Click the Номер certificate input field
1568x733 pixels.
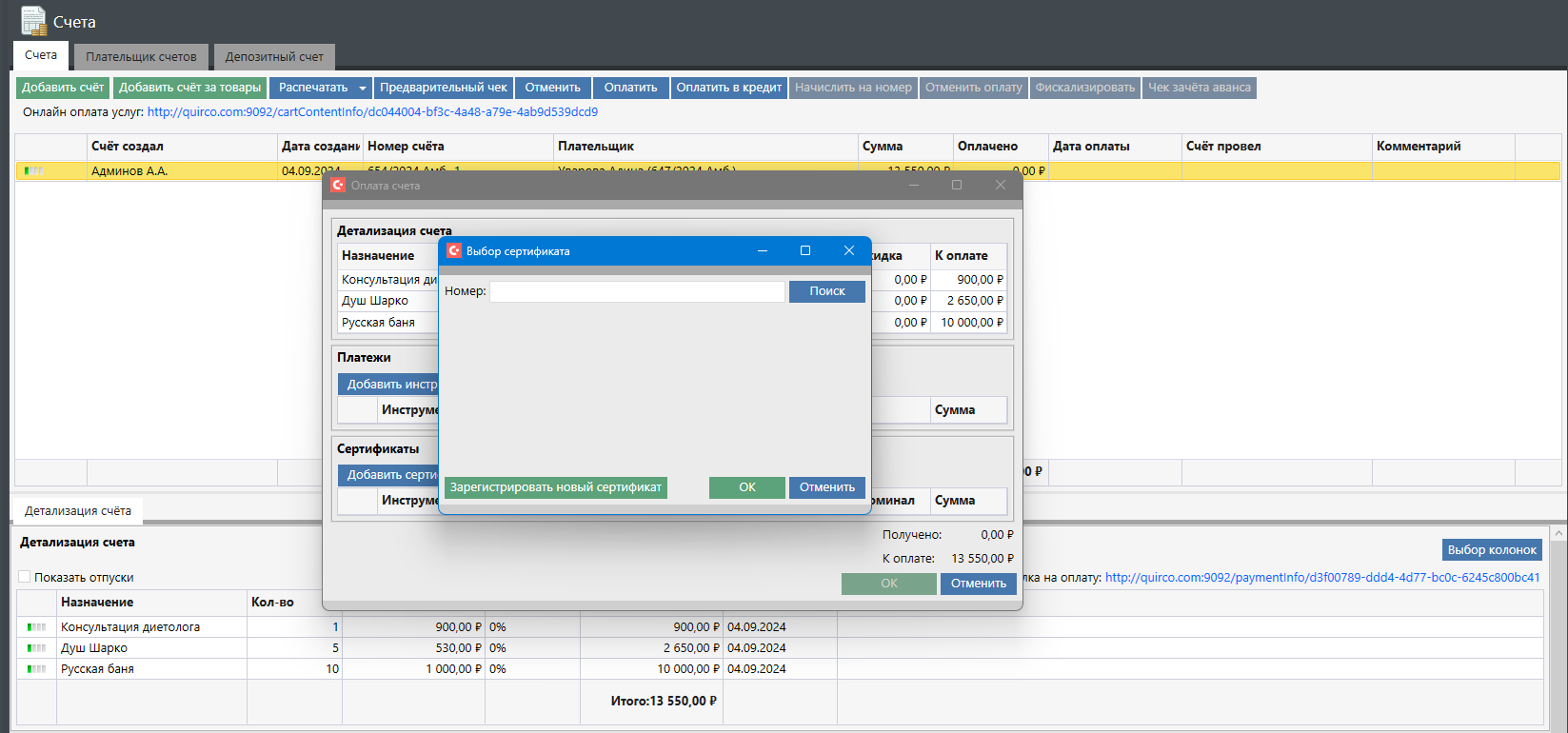pos(637,291)
